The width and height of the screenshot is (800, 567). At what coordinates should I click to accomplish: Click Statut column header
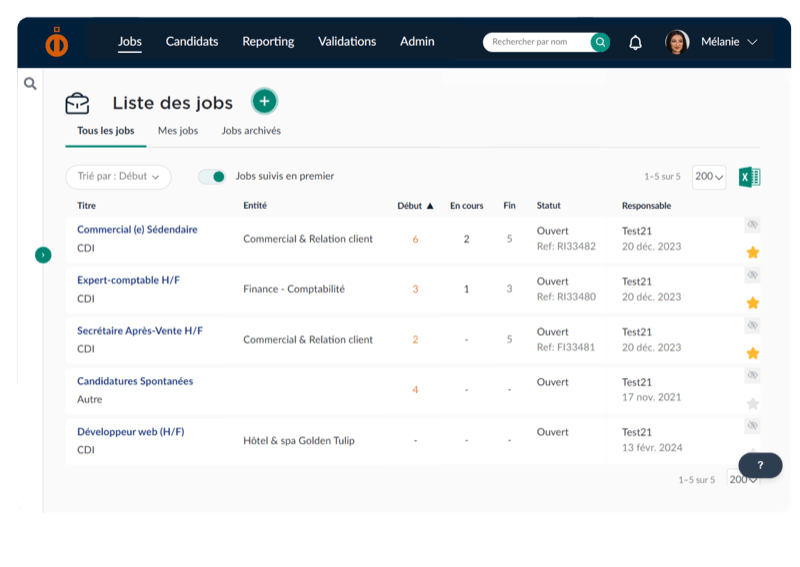tap(548, 205)
